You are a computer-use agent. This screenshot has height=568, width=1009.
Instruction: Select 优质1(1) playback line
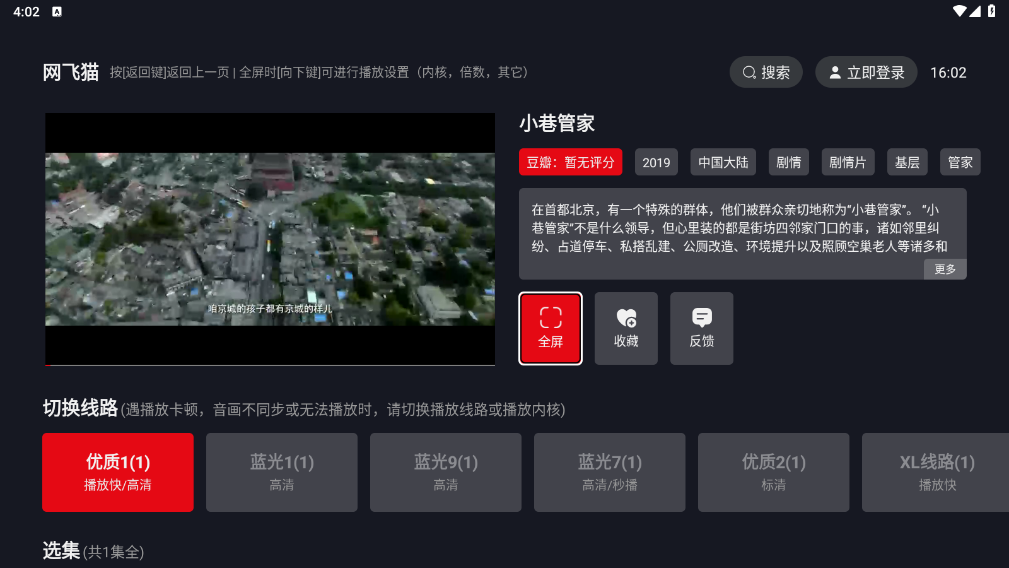pos(118,472)
